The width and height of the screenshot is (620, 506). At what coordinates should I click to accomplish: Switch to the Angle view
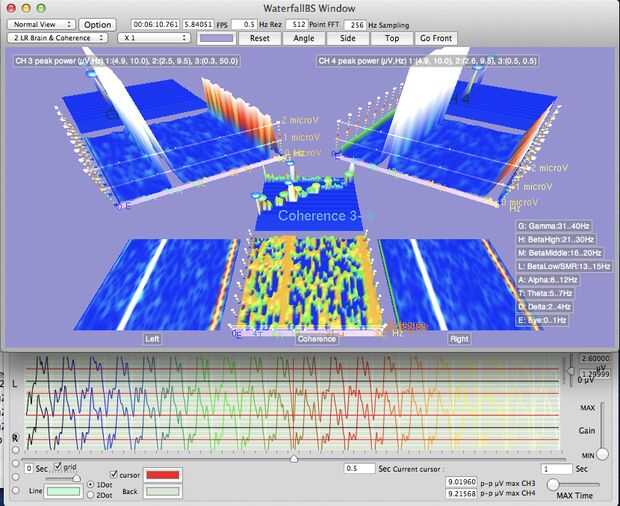304,38
